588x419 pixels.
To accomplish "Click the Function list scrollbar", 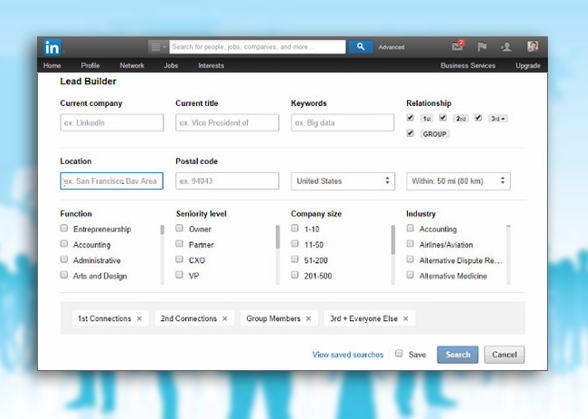I will (x=162, y=254).
